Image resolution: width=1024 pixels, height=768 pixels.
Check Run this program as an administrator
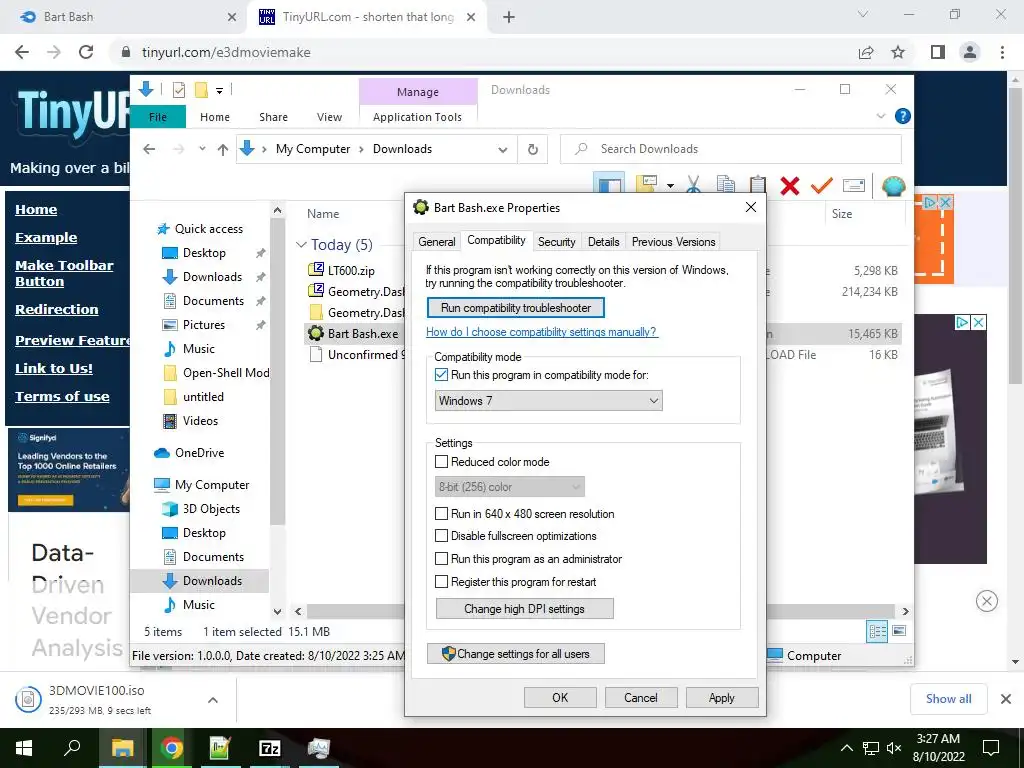441,559
